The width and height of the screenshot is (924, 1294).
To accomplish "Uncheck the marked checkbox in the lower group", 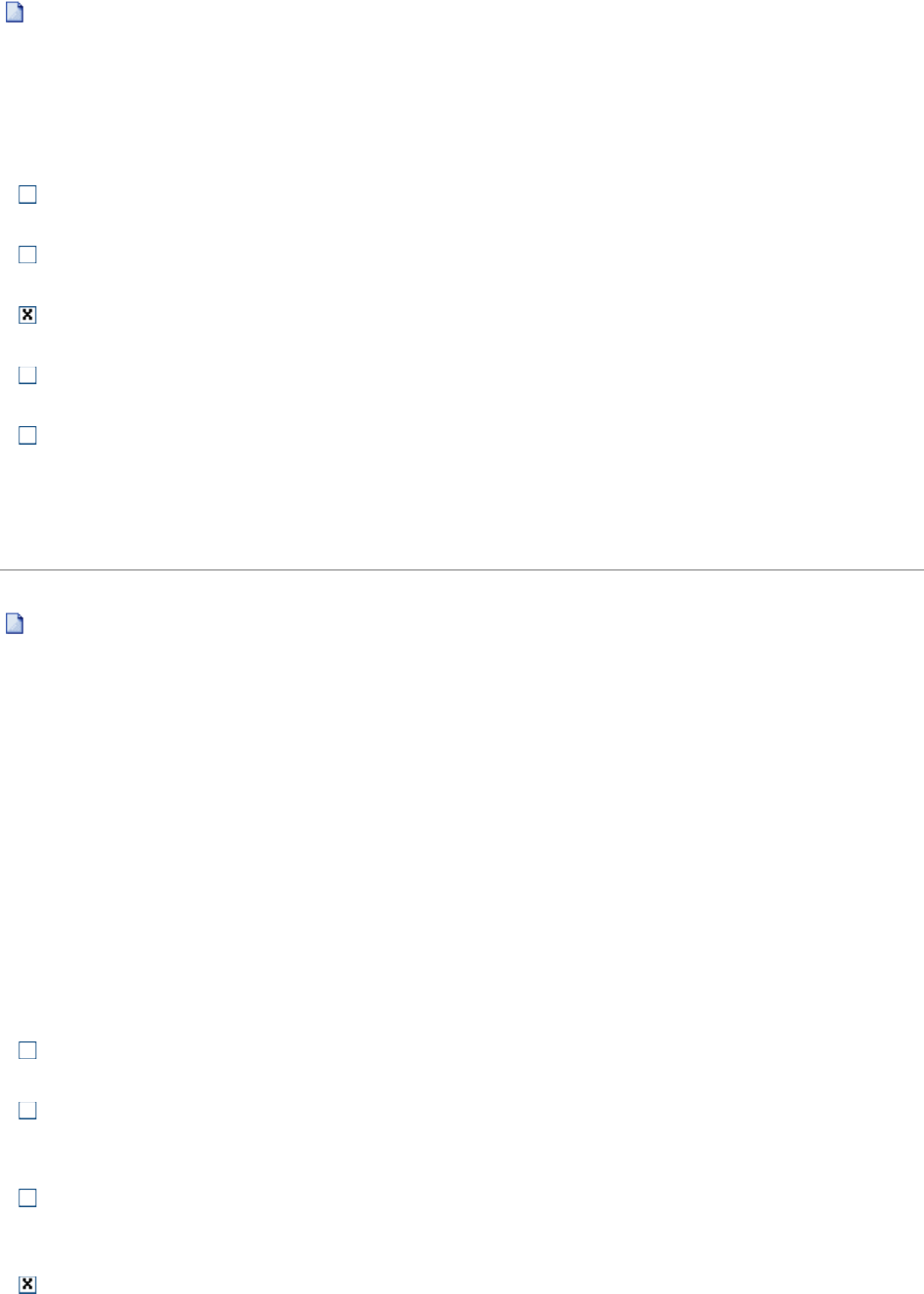I will point(27,1285).
